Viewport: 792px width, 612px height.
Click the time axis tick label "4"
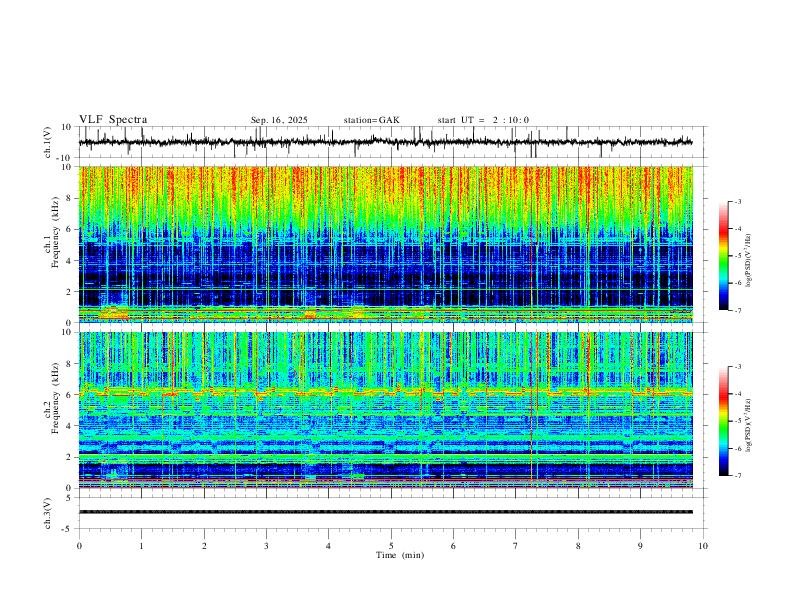pyautogui.click(x=328, y=546)
